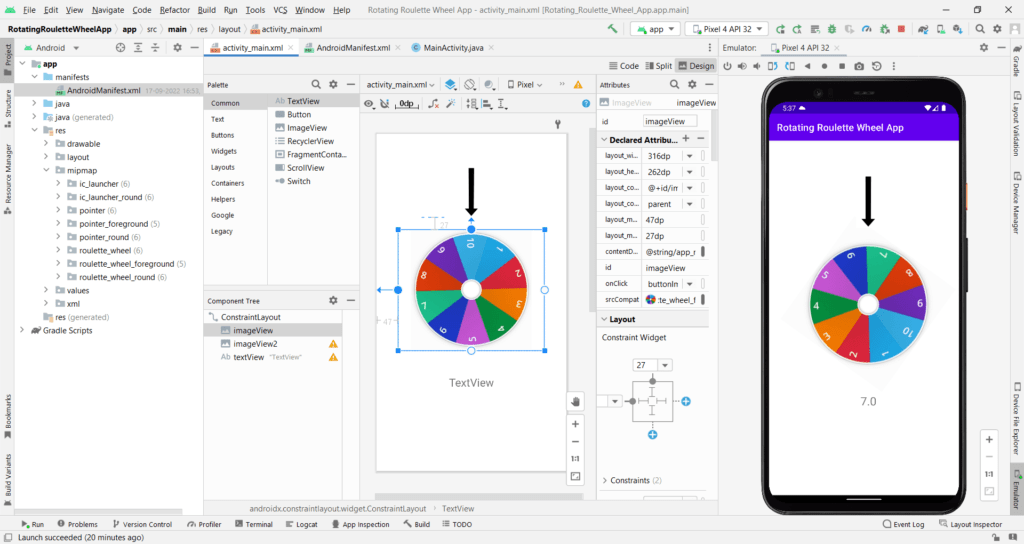
Task: Click emulator volume up icon
Action: [x=742, y=66]
